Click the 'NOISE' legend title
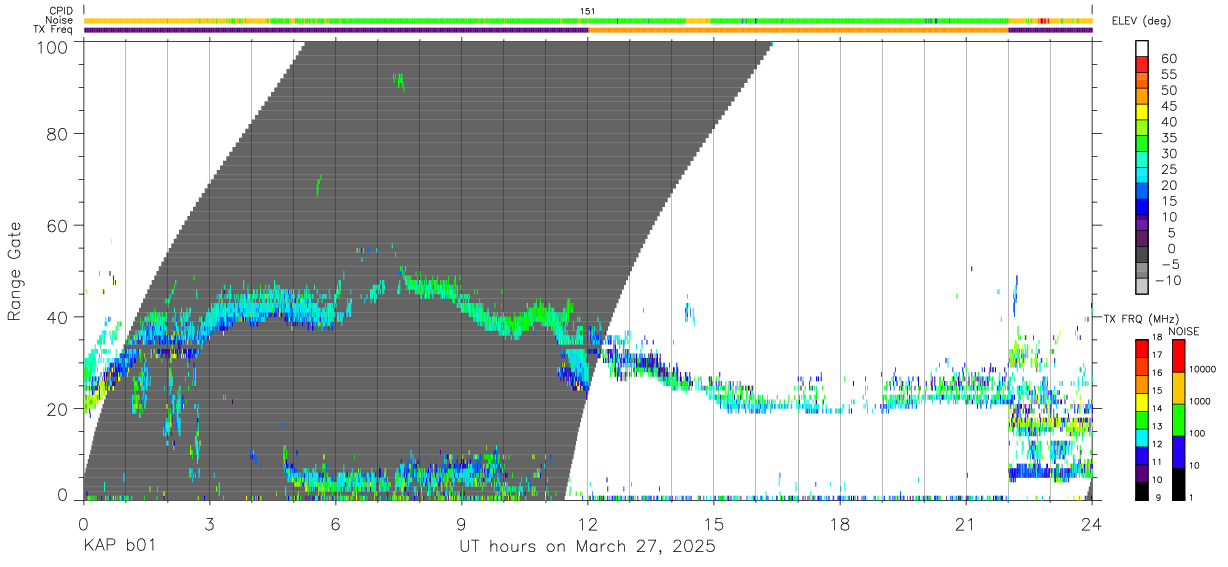 point(1186,331)
